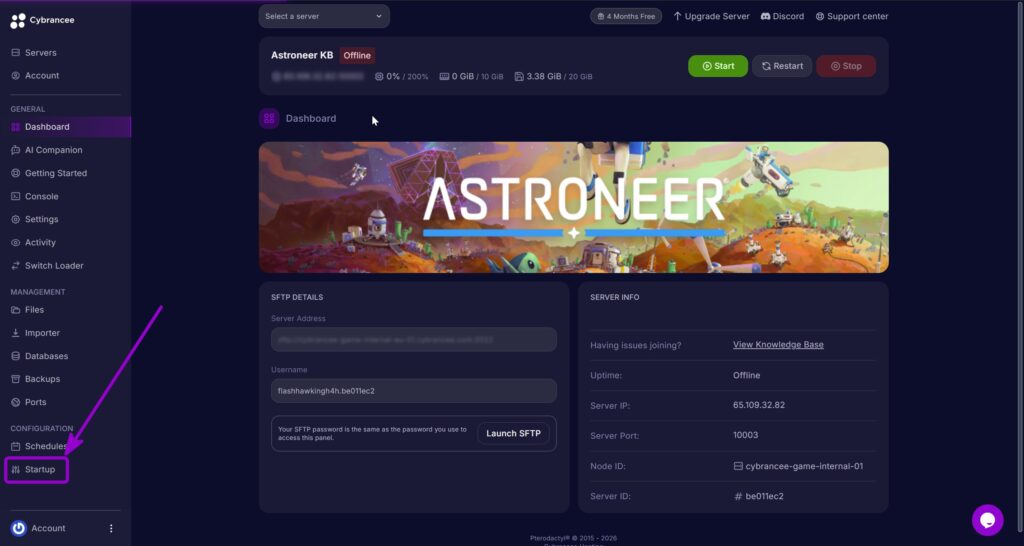1024x546 pixels.
Task: Click the power avatar icon beside Account
Action: 18,528
